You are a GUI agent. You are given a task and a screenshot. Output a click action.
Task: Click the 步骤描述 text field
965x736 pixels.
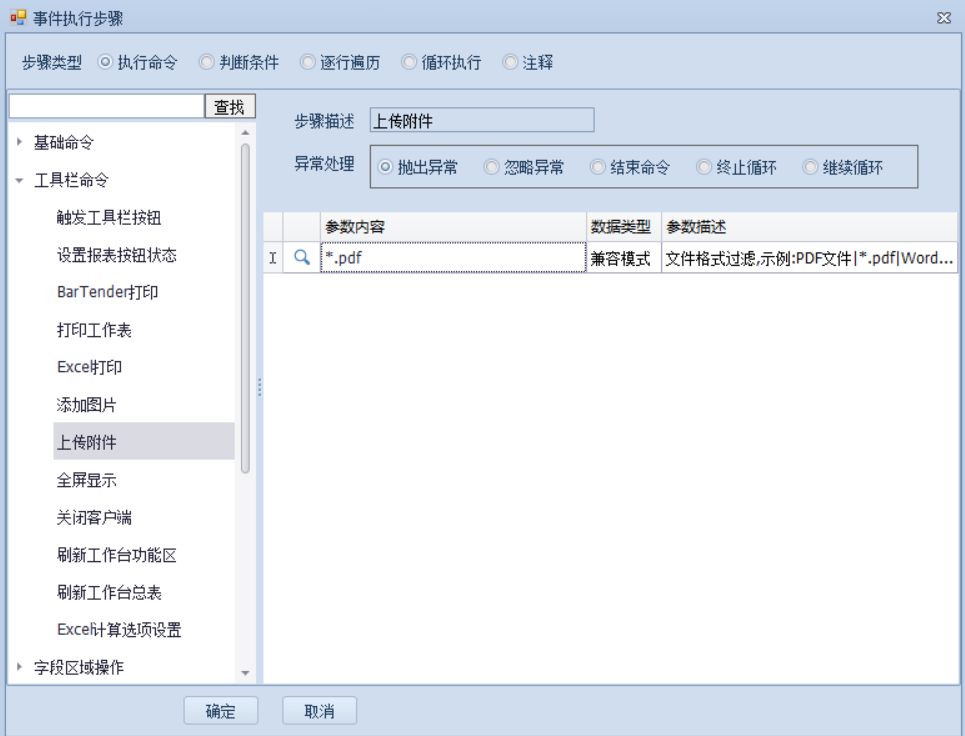[x=481, y=121]
